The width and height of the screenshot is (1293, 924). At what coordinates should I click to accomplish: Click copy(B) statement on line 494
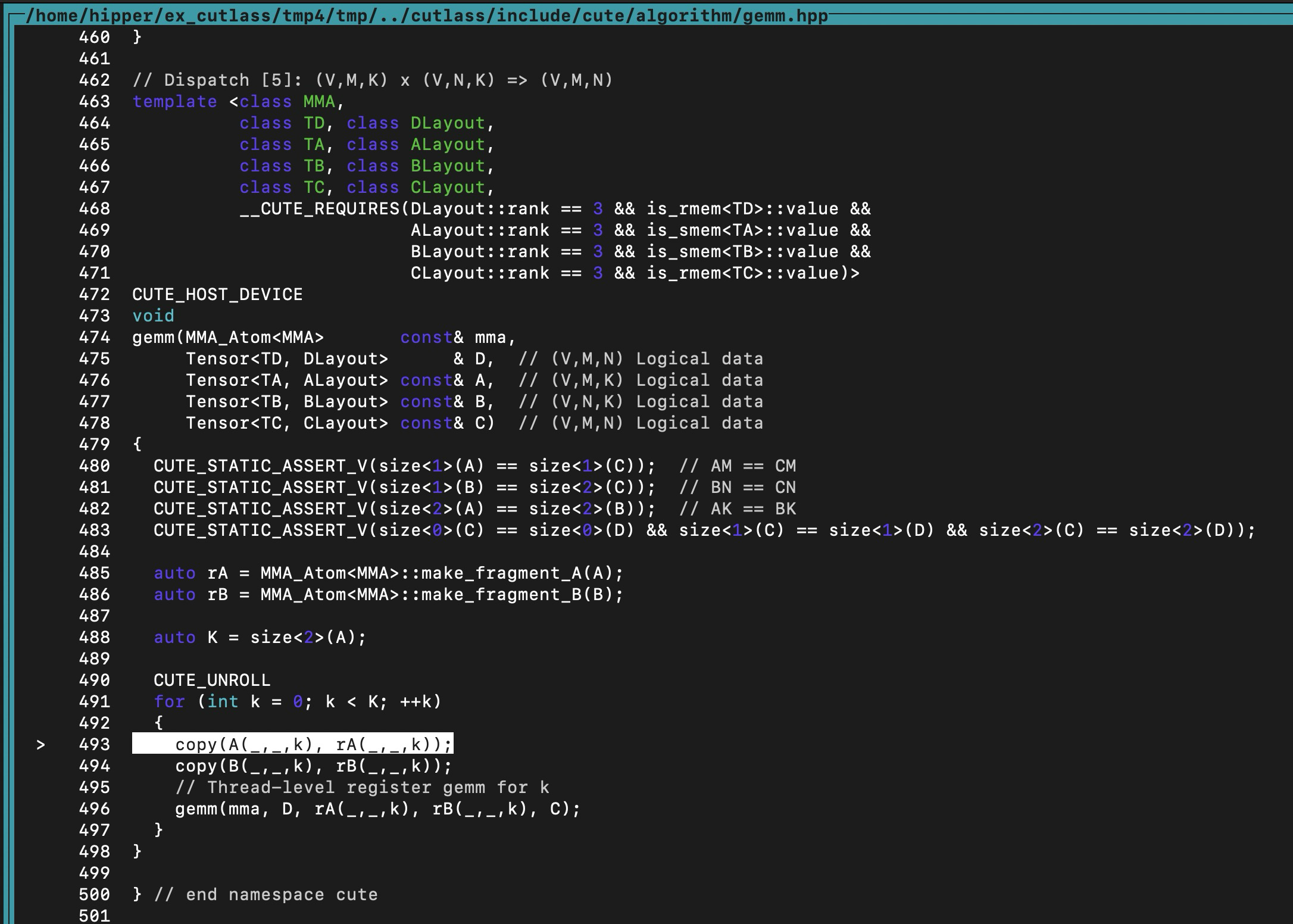313,766
